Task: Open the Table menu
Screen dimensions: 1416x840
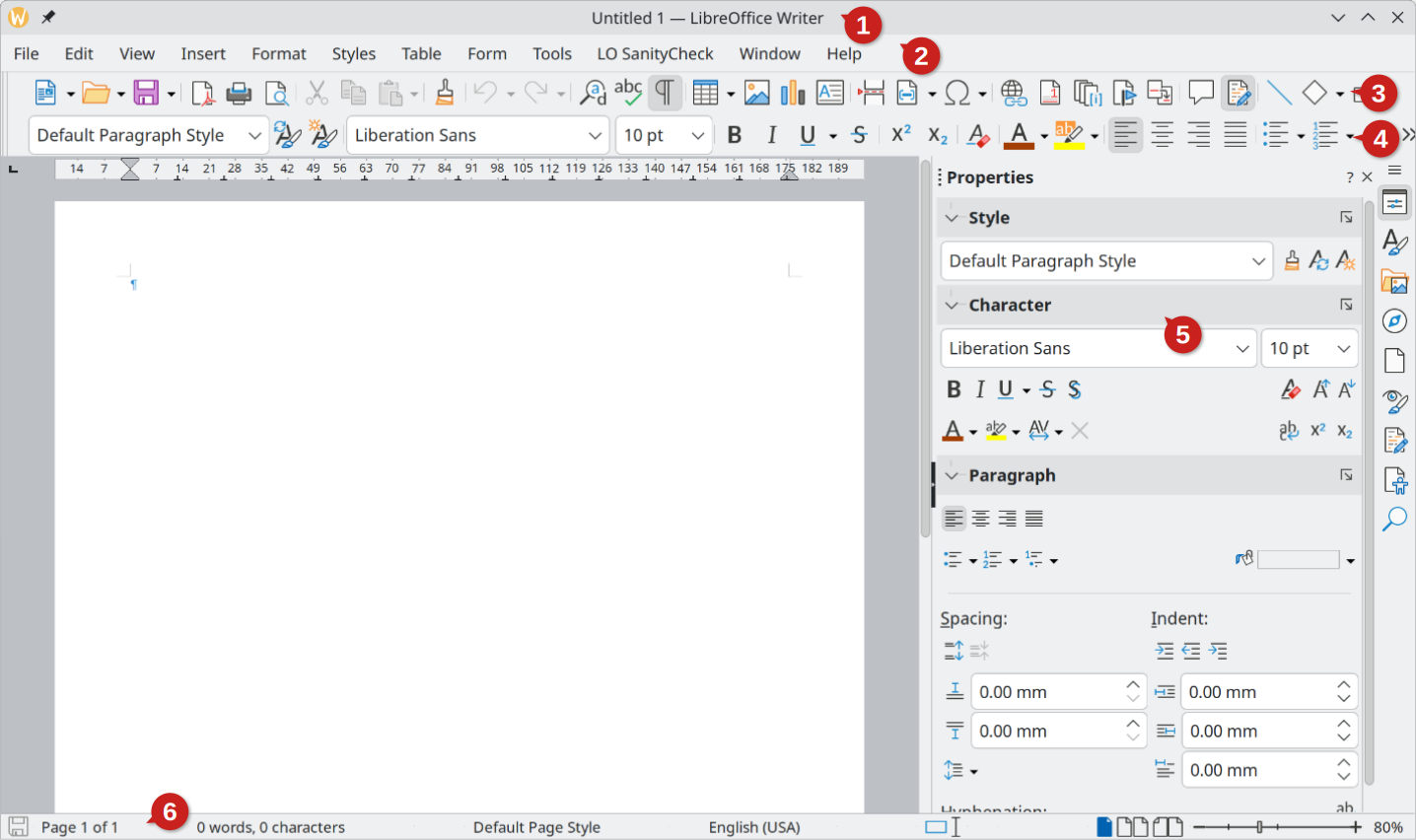Action: pos(421,53)
